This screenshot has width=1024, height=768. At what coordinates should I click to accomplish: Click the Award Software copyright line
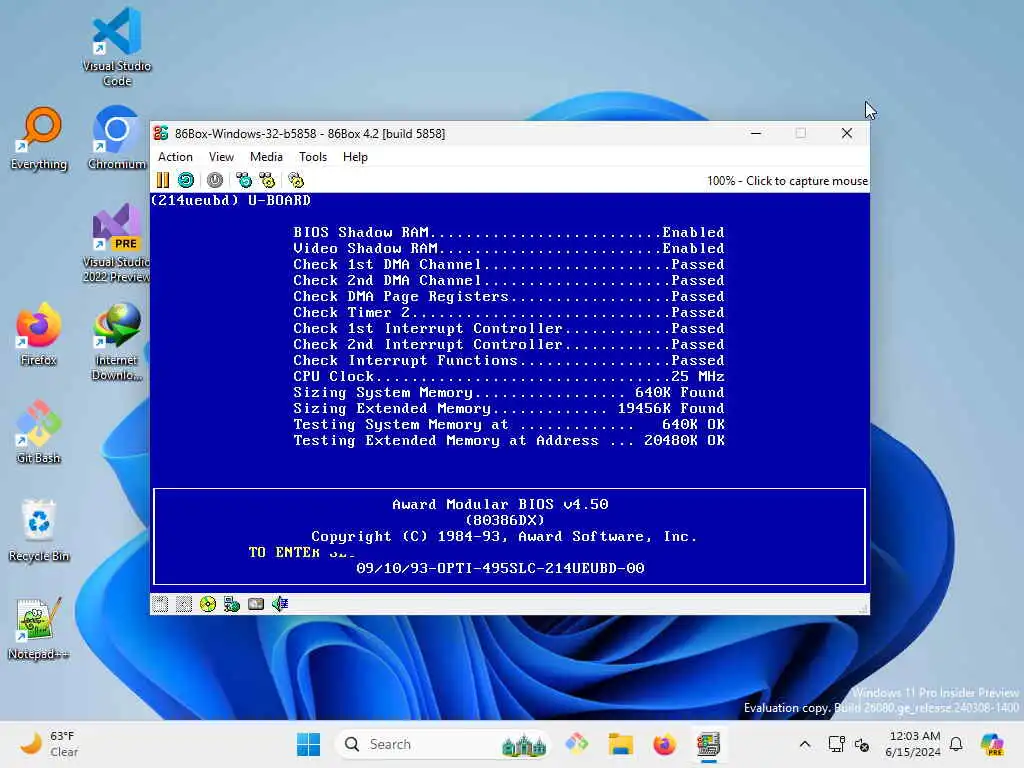pyautogui.click(x=504, y=536)
